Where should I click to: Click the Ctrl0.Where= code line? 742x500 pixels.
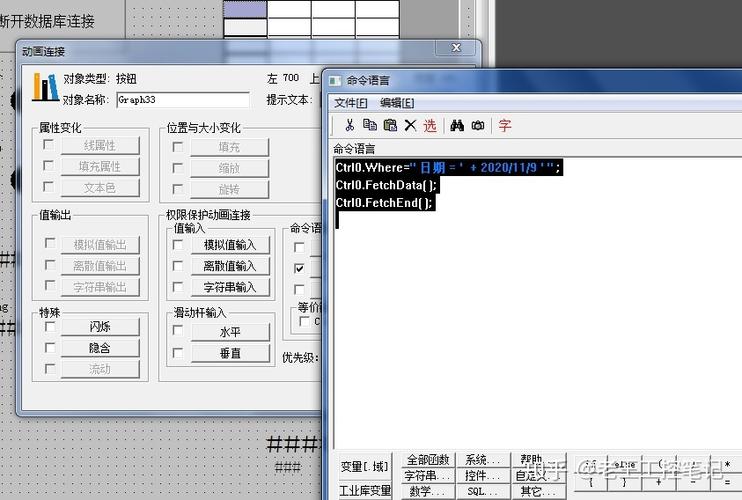(448, 167)
